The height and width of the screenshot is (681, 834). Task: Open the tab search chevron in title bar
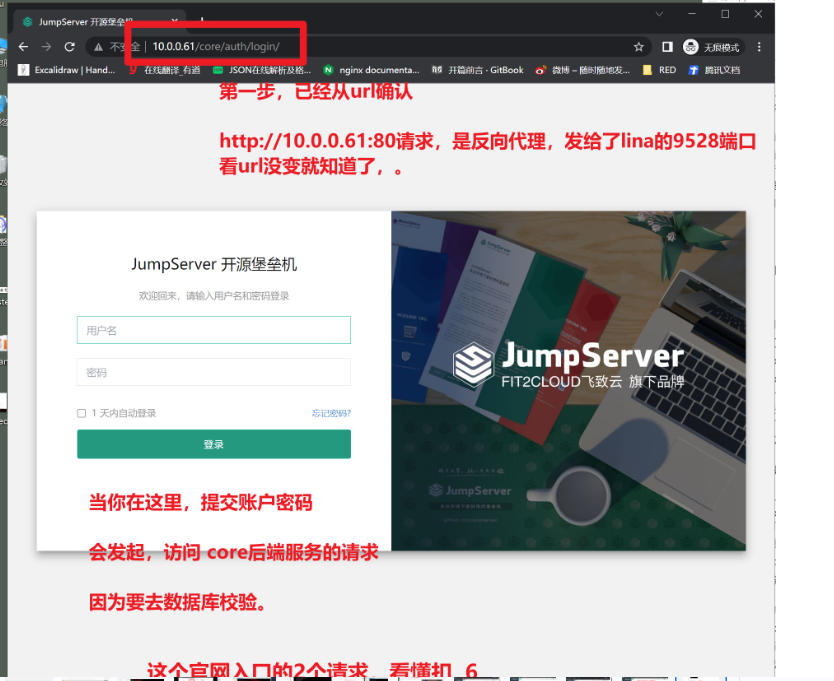659,14
